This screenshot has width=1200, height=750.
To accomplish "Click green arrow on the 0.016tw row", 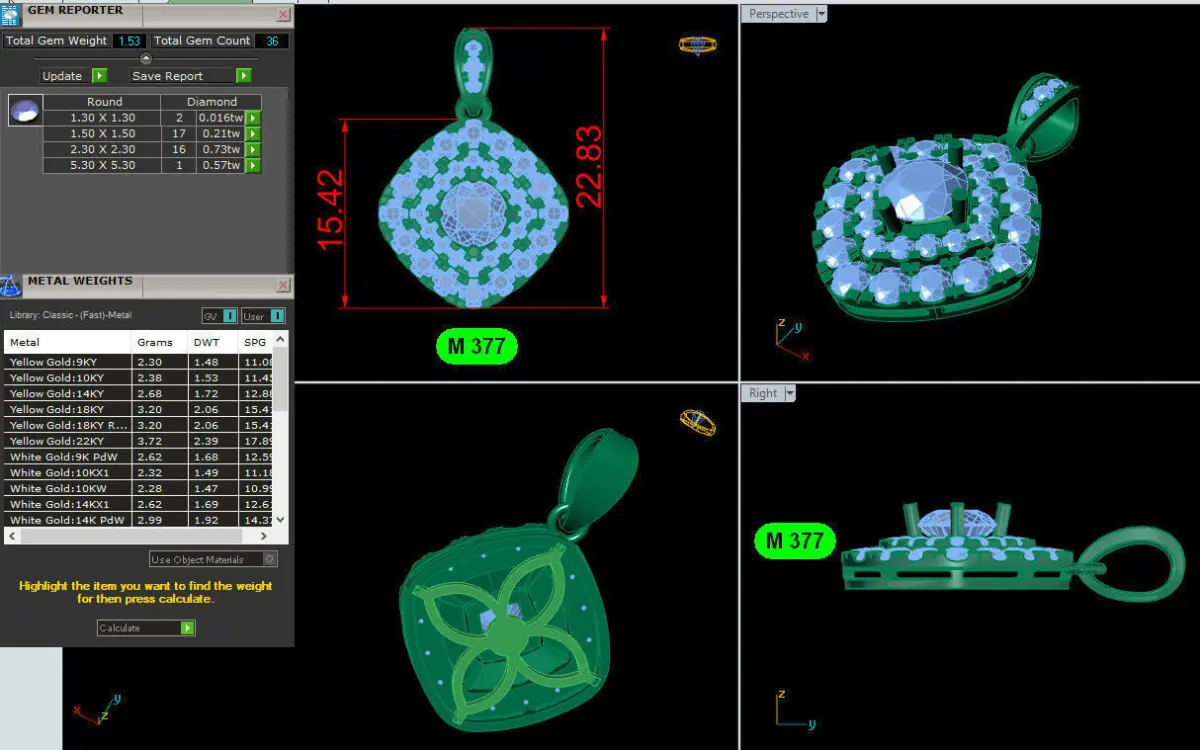I will pos(254,118).
